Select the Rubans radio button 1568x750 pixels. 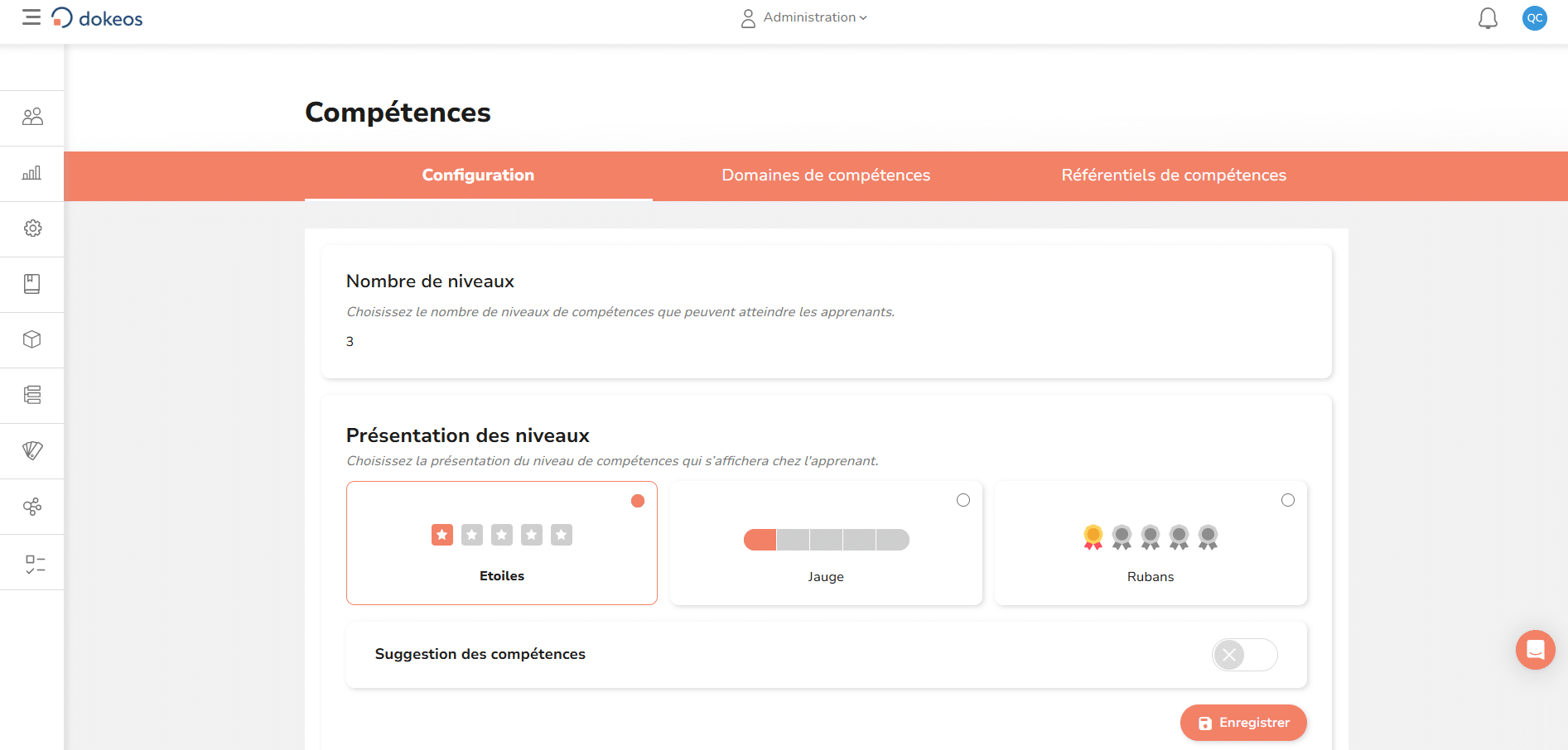point(1288,500)
